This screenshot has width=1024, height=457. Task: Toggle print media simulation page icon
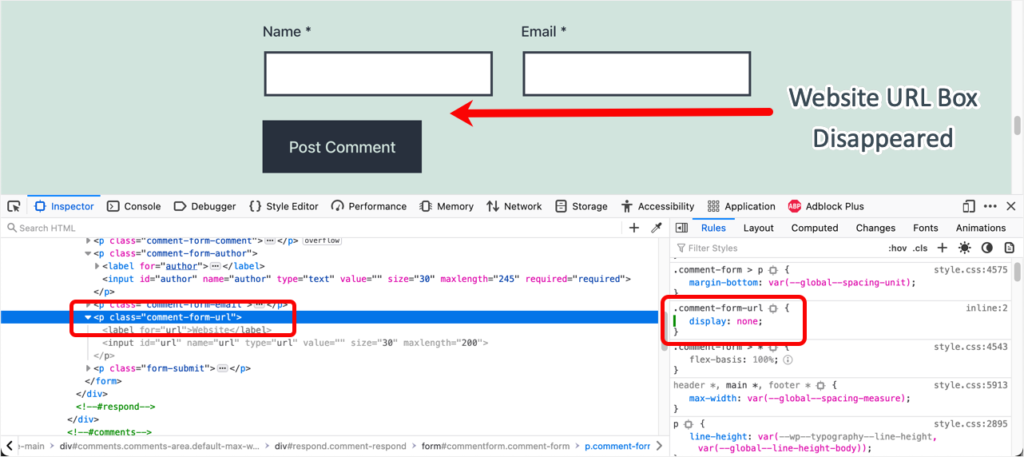[x=1009, y=247]
